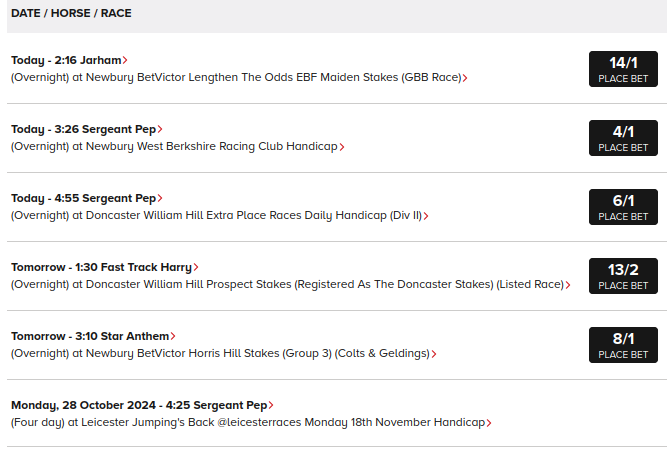Open Today 3:26 Sergeant Pep link
The image size is (670, 457).
coord(84,129)
